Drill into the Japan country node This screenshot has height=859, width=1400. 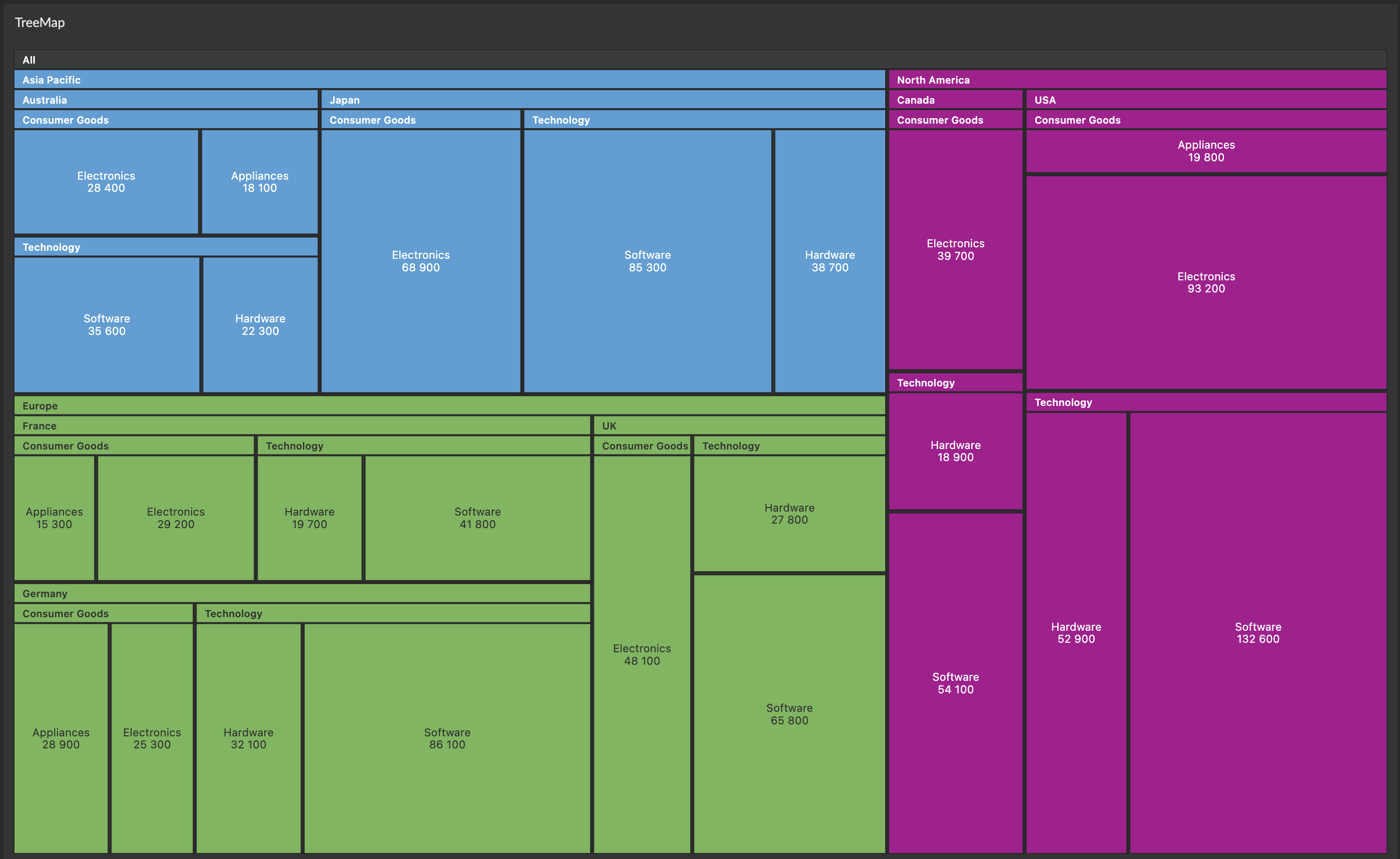(x=345, y=100)
